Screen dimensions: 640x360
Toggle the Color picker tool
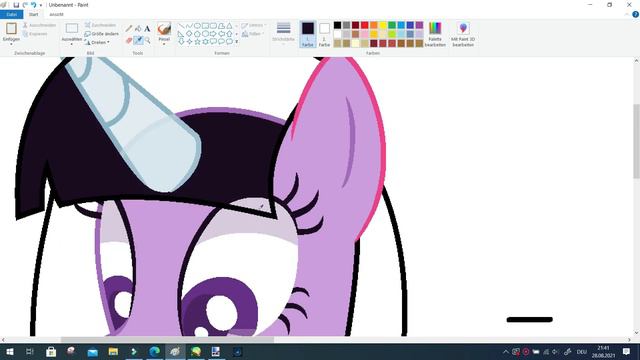(138, 40)
